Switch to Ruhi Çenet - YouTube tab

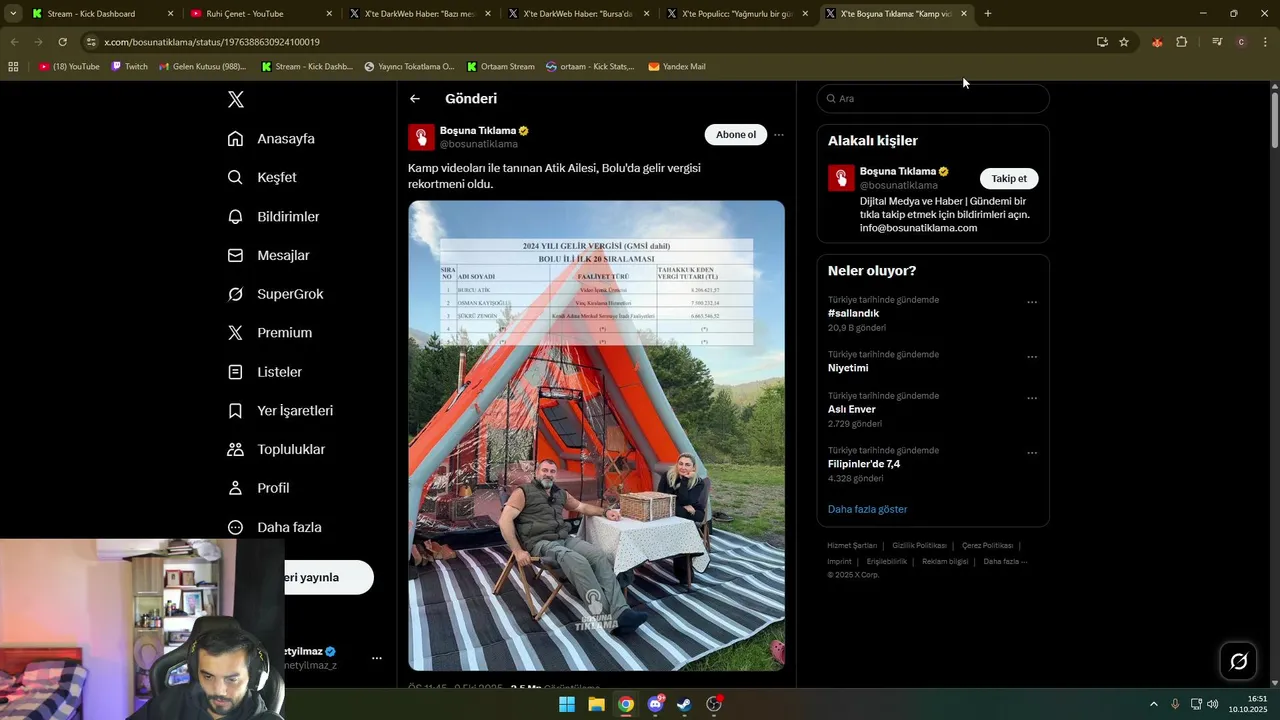pos(260,14)
